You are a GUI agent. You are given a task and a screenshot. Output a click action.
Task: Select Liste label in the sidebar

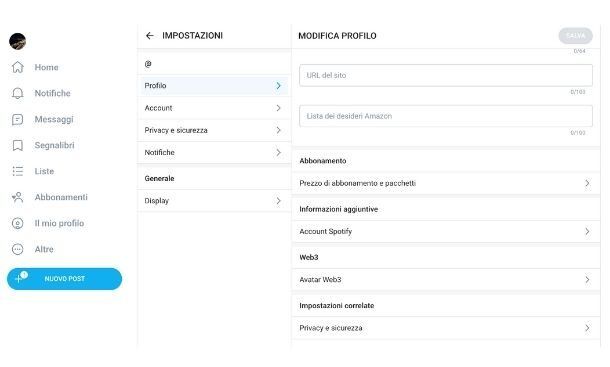[x=44, y=171]
